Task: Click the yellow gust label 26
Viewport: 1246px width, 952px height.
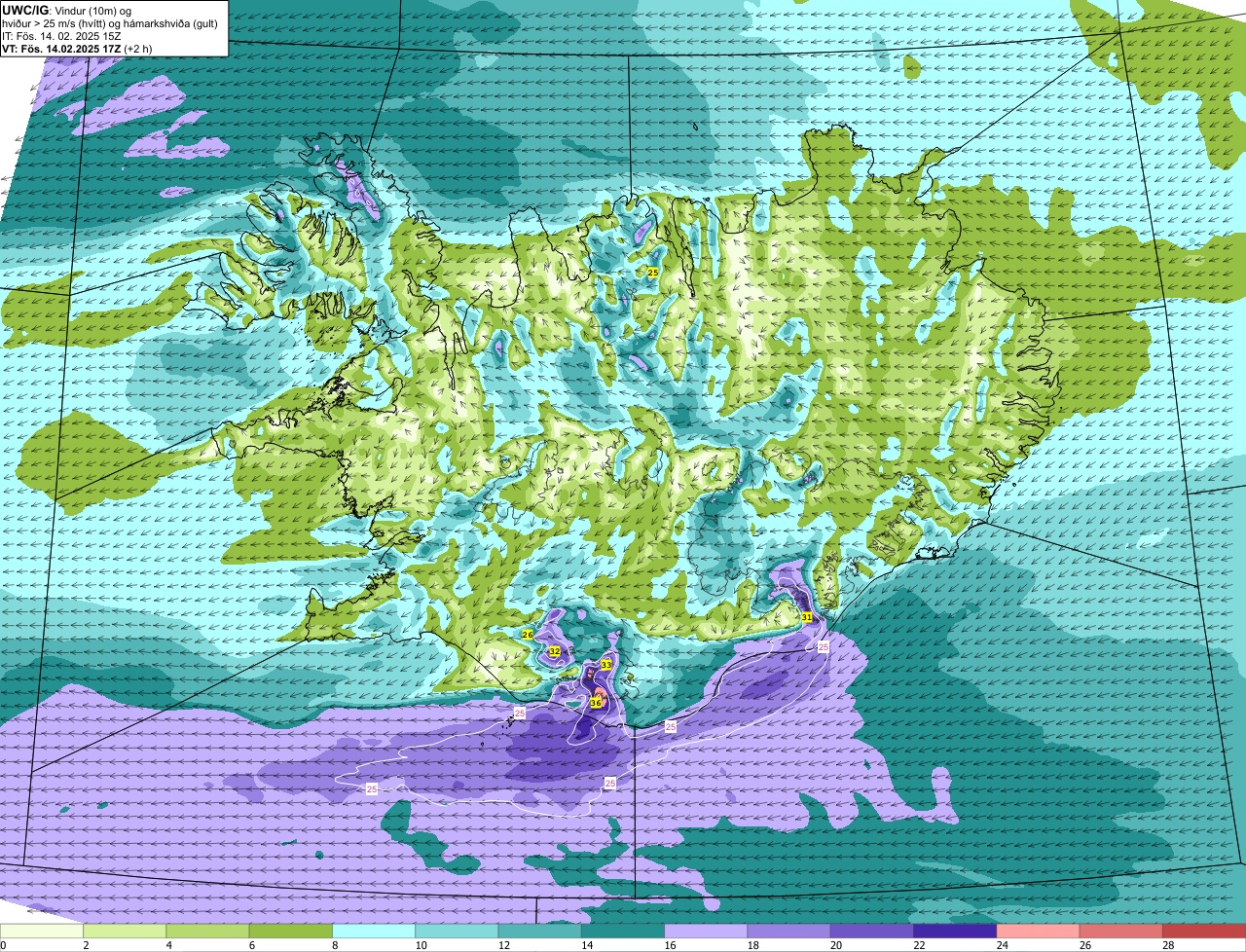Action: coord(527,634)
